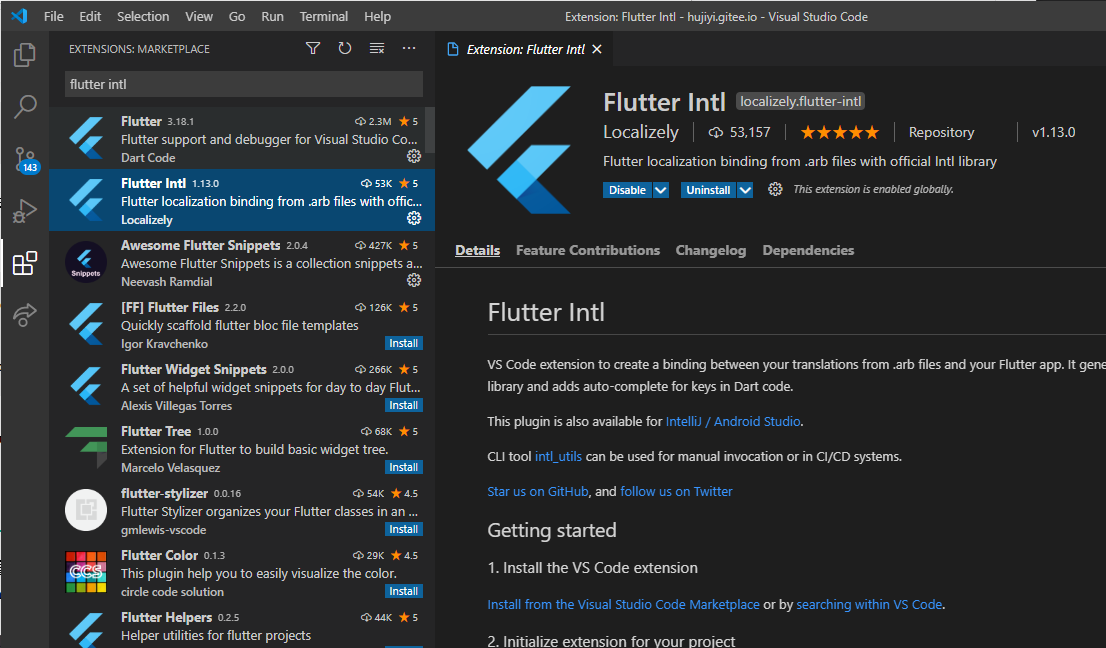
Task: Click manage gear in Flutter Intl detail header
Action: (x=775, y=189)
